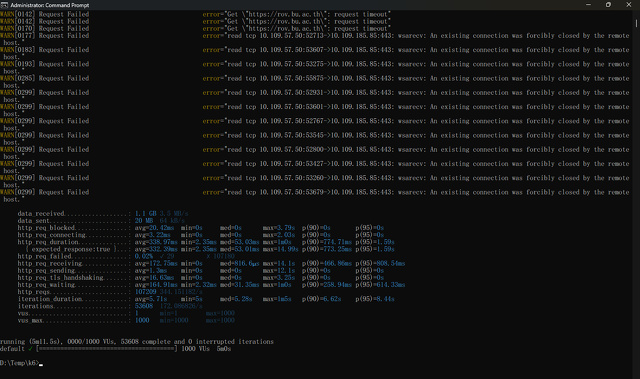Select 'avg=20.42ms' in http_req_blocked row

pos(154,228)
